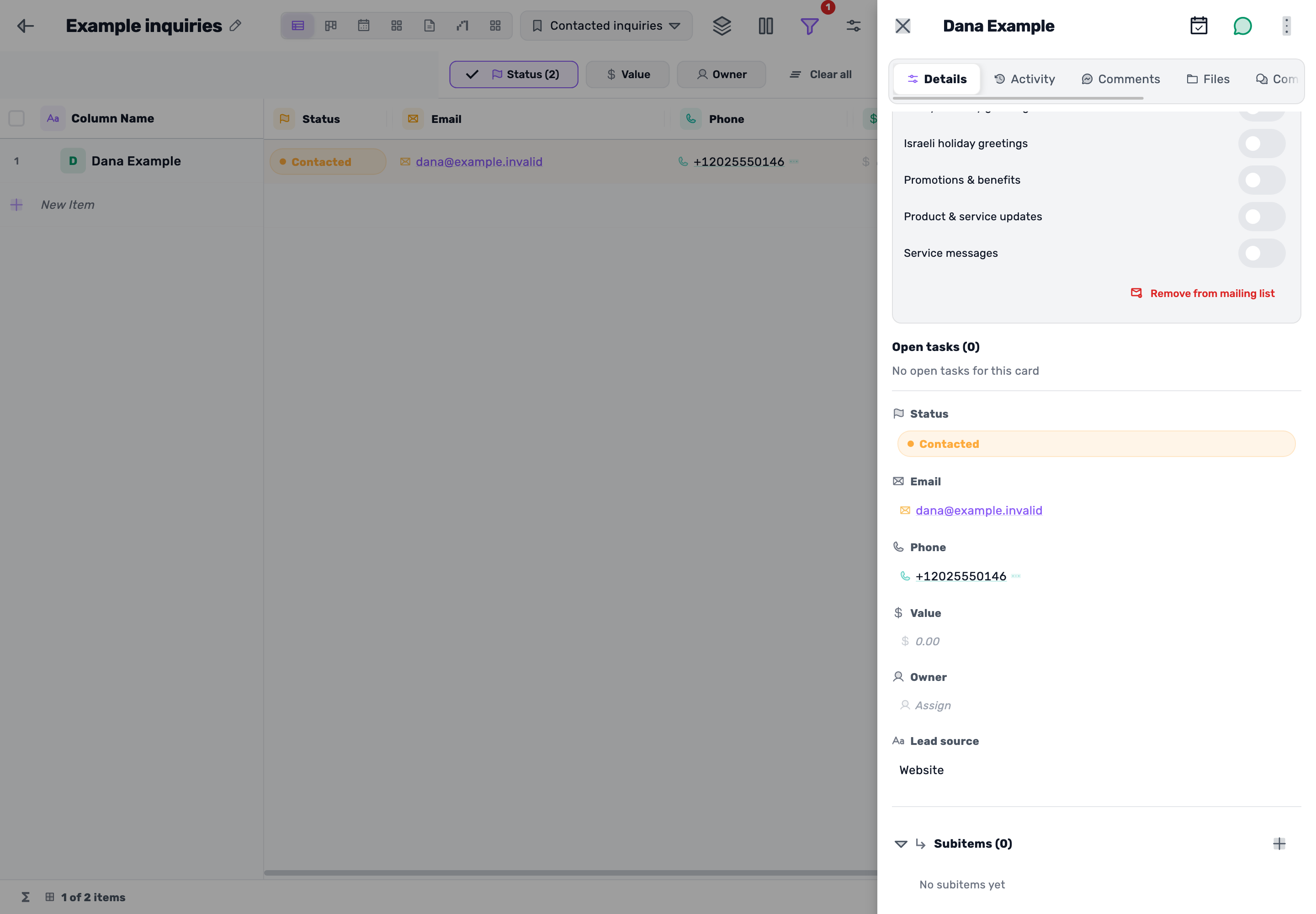Open WhatsApp chat icon in card panel
The image size is (1316, 914).
click(1242, 26)
